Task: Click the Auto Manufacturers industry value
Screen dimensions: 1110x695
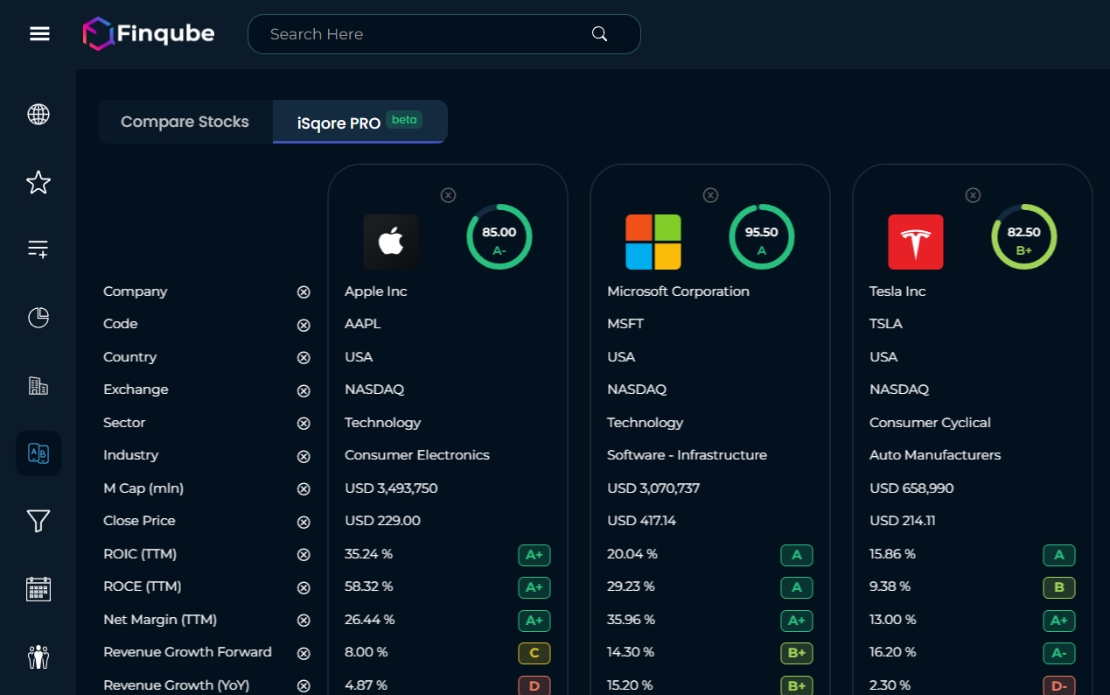Action: click(x=935, y=455)
